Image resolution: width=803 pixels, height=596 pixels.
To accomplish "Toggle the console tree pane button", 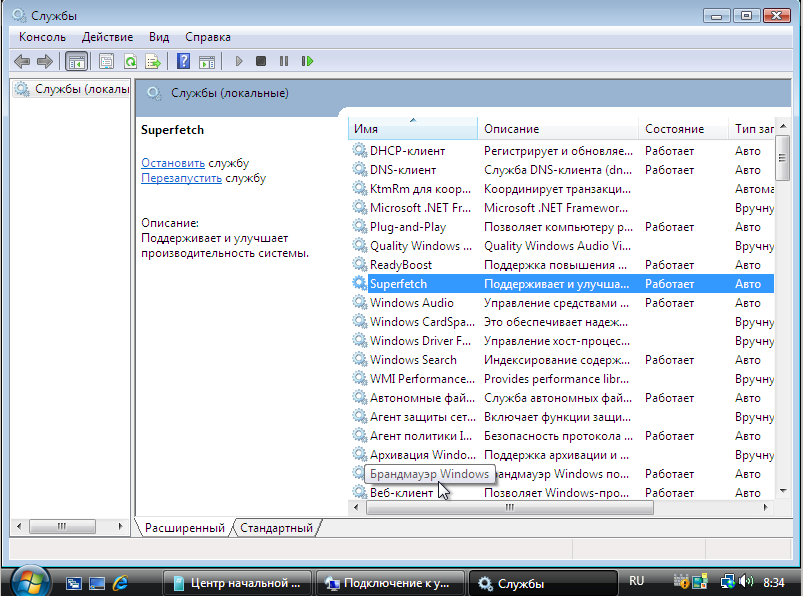I will tap(76, 61).
